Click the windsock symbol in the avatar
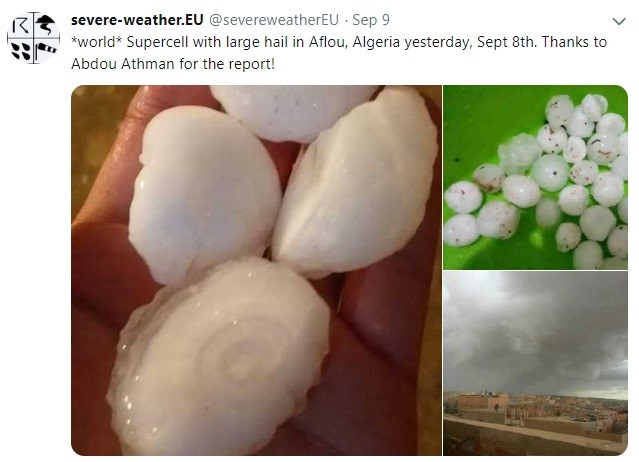 pyautogui.click(x=46, y=51)
